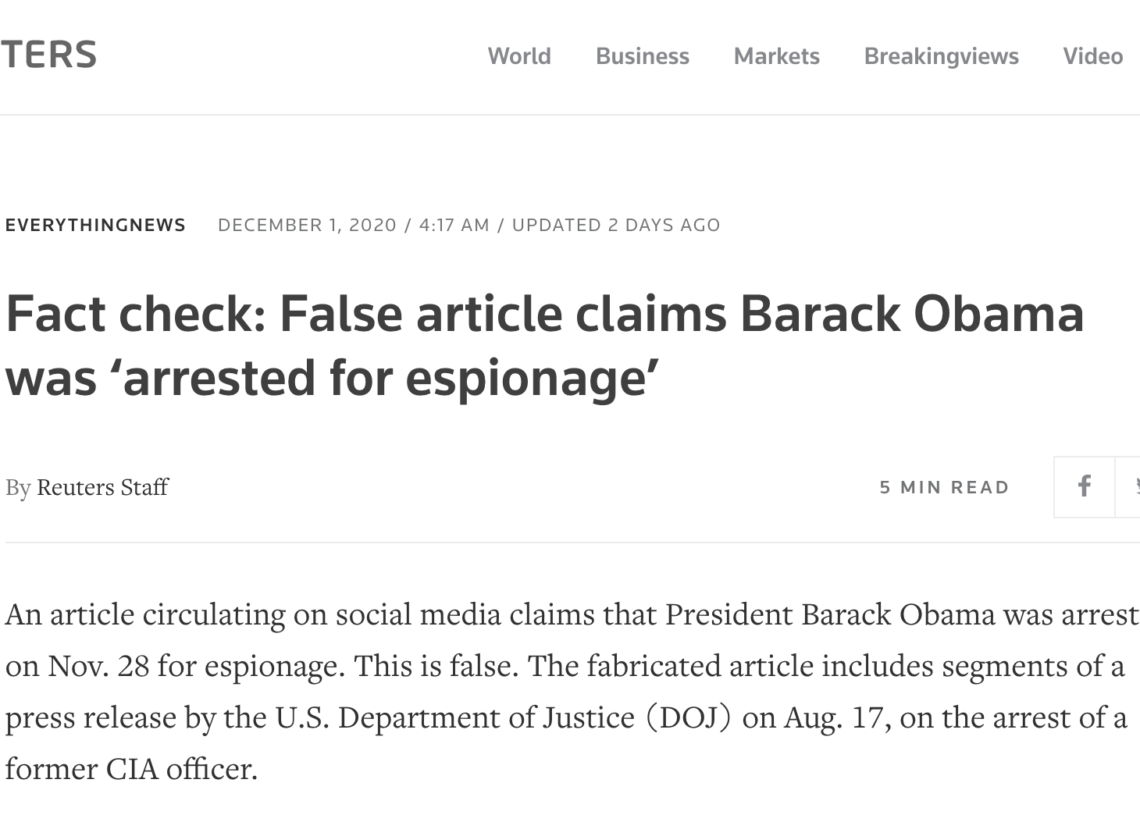Click the 'Fact check' article headline
Viewport: 1140px width, 815px height.
point(545,346)
